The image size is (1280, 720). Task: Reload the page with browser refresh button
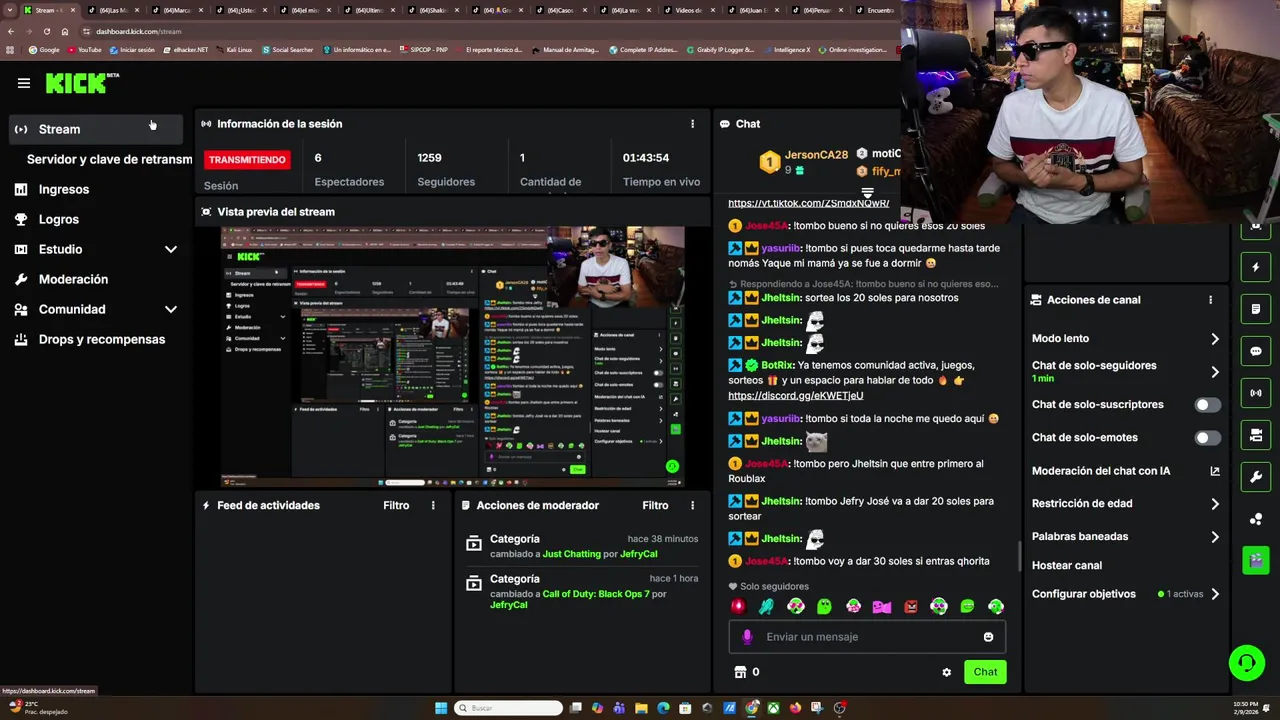coord(46,31)
